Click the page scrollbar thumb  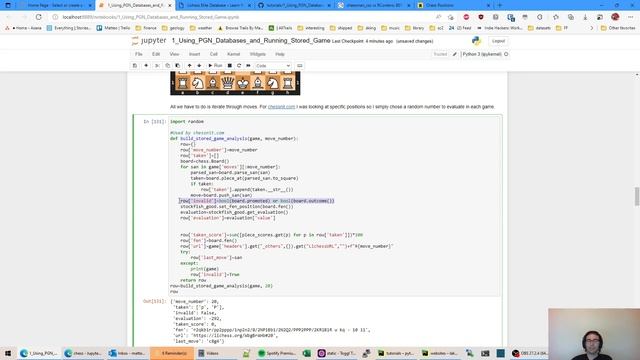[x=637, y=197]
